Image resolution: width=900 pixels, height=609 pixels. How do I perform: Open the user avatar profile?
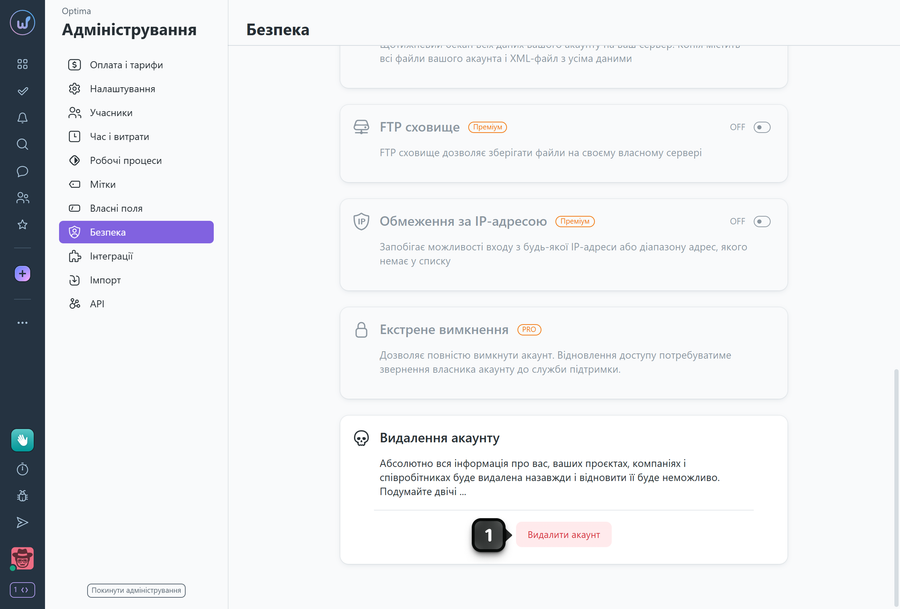tap(22, 558)
